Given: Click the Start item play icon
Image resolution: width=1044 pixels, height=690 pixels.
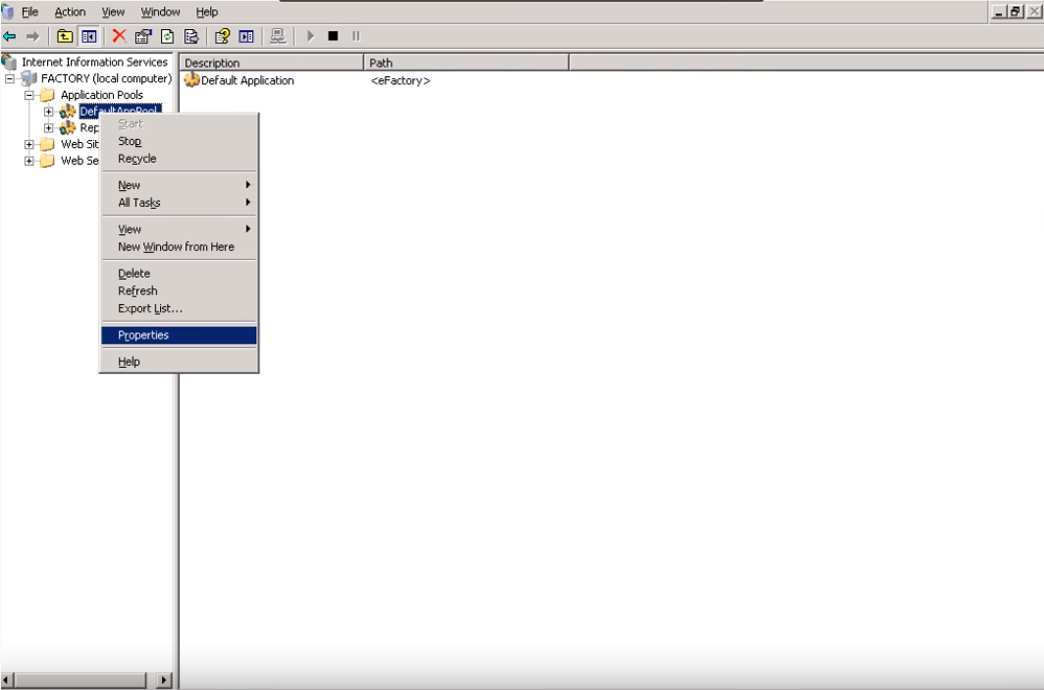Looking at the screenshot, I should (310, 36).
